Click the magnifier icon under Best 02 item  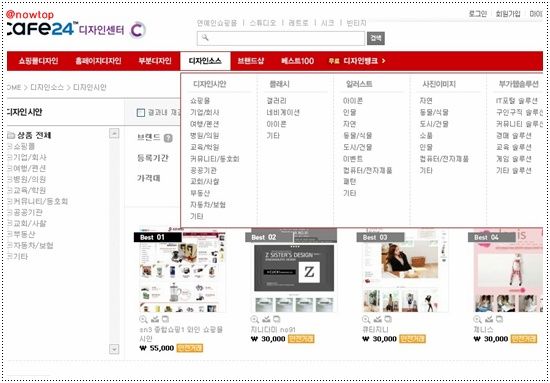[255, 319]
